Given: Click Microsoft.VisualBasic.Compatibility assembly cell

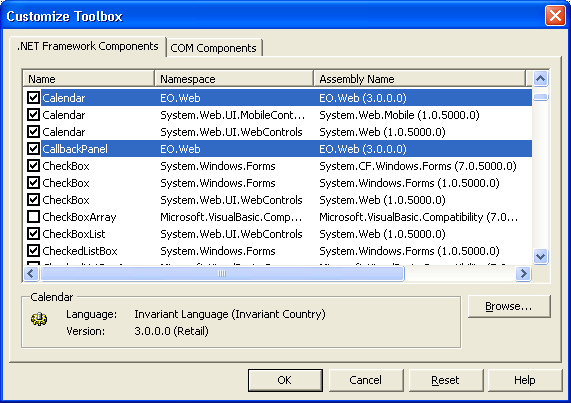Looking at the screenshot, I should point(418,217).
